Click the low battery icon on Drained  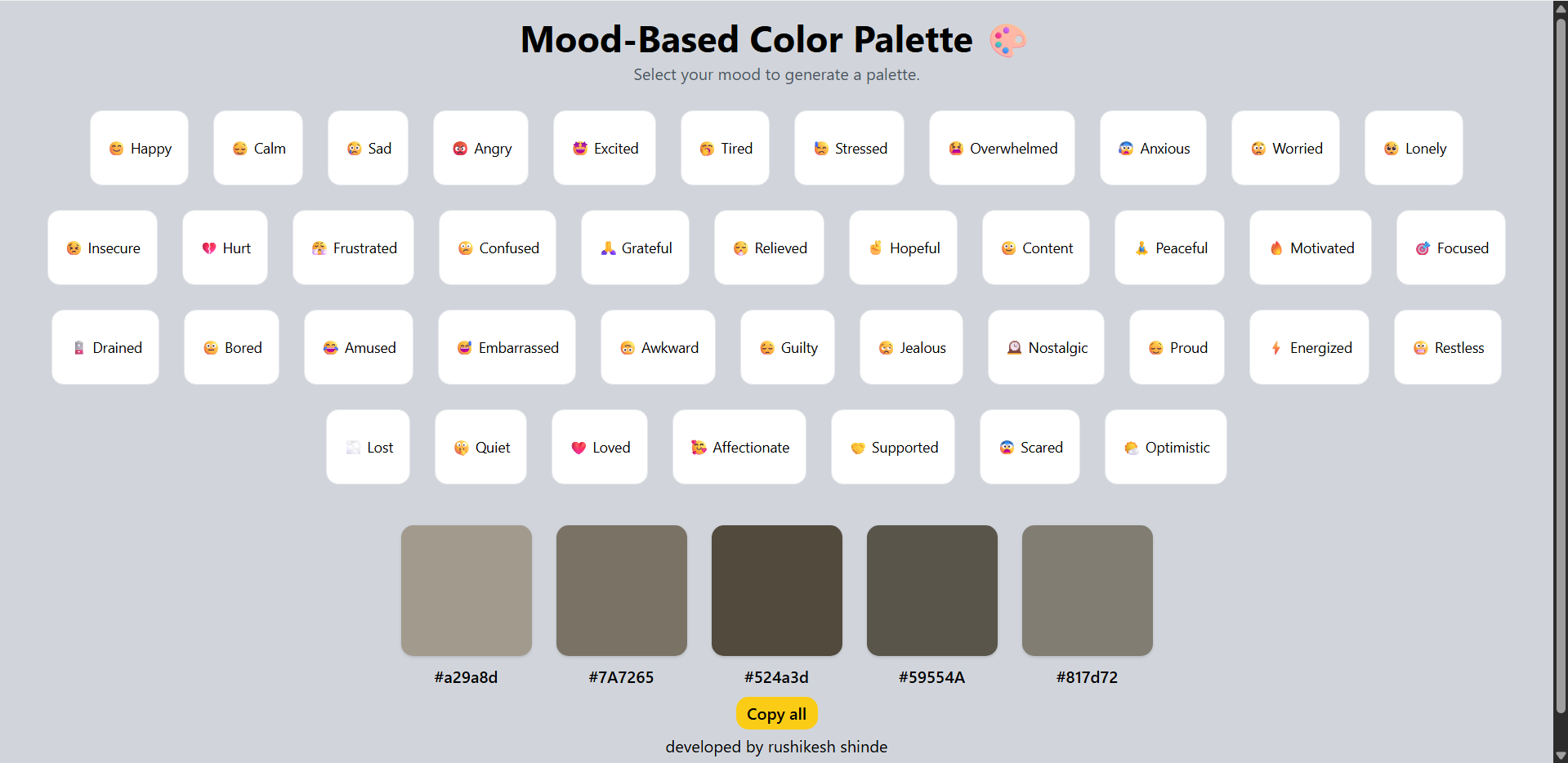click(x=79, y=348)
